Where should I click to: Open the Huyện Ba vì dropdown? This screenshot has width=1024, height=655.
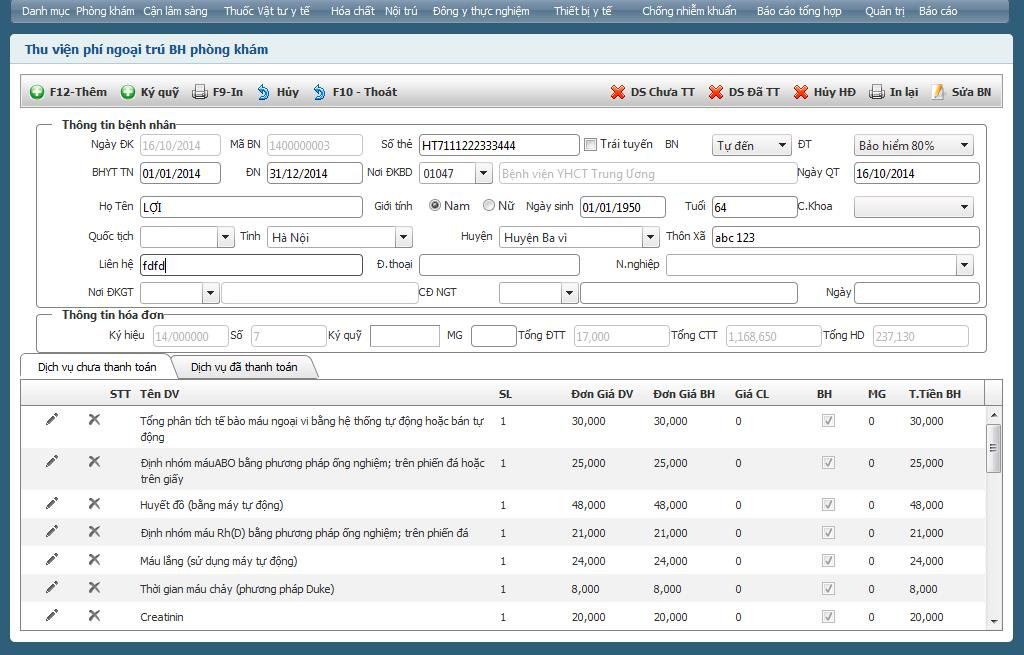tap(650, 238)
